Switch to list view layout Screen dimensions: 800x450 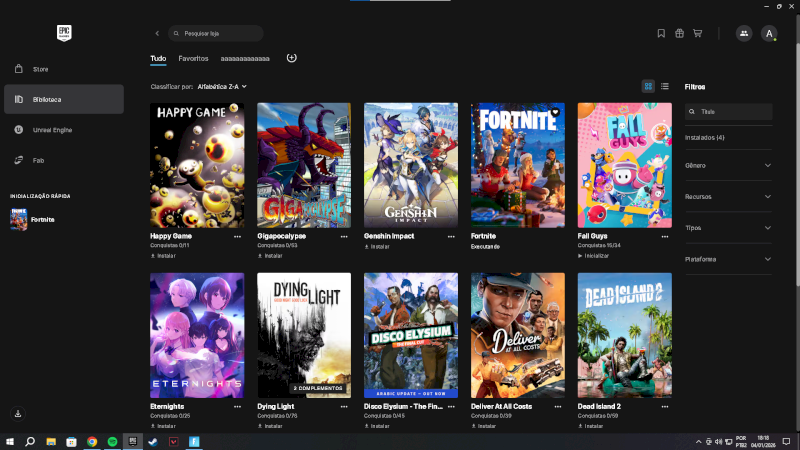665,87
